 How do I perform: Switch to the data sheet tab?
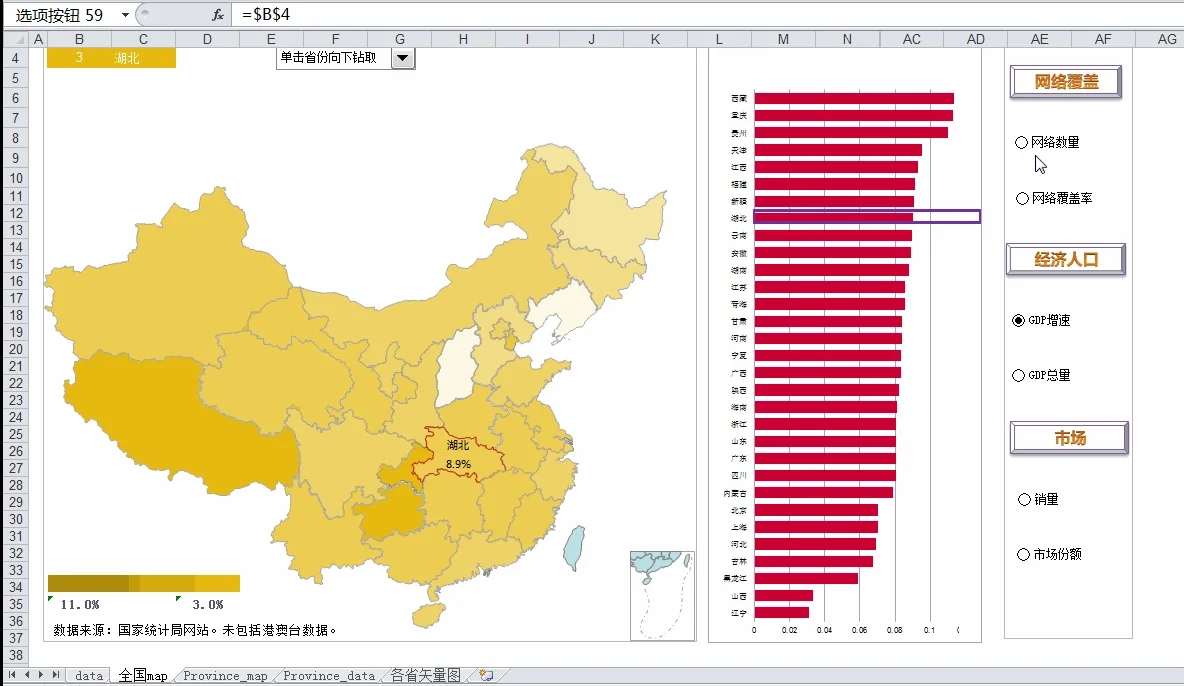point(88,675)
